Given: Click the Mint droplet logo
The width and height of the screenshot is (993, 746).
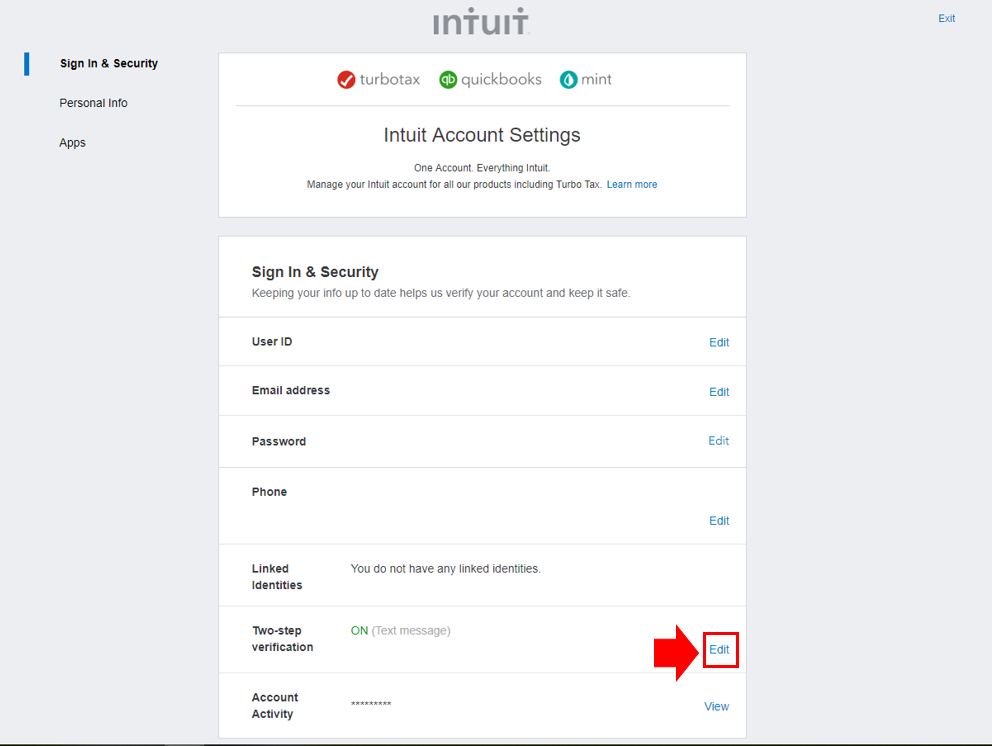Looking at the screenshot, I should point(569,80).
